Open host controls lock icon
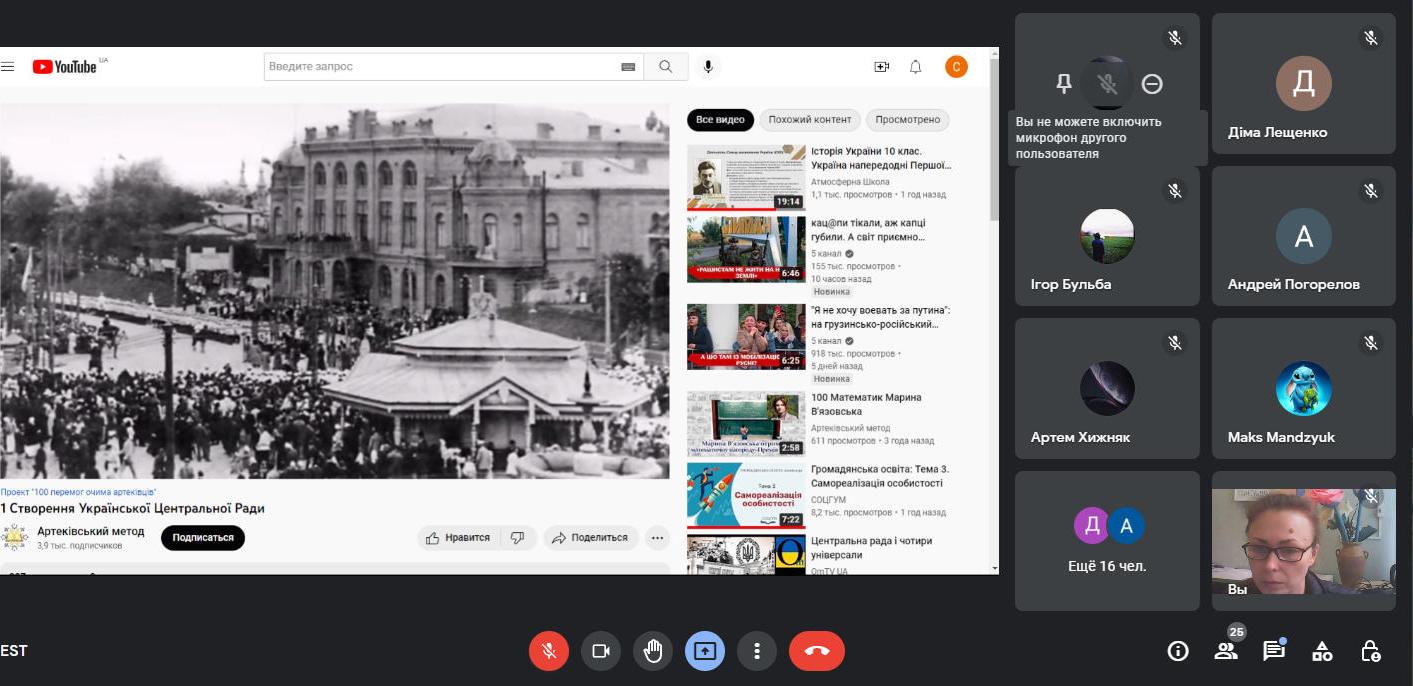Image resolution: width=1413 pixels, height=686 pixels. (x=1370, y=651)
